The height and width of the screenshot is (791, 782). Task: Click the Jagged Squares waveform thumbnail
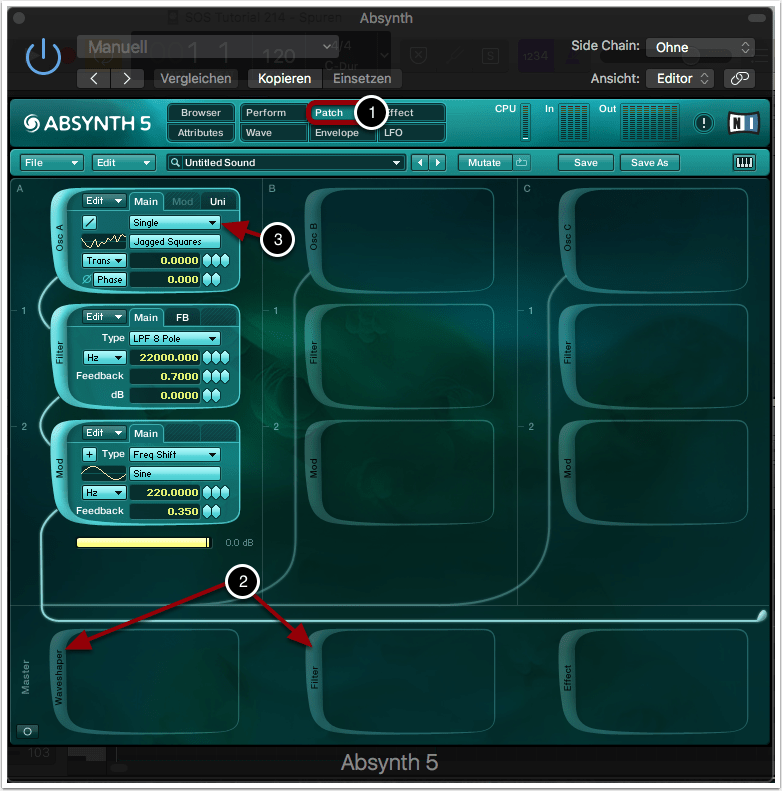click(103, 242)
